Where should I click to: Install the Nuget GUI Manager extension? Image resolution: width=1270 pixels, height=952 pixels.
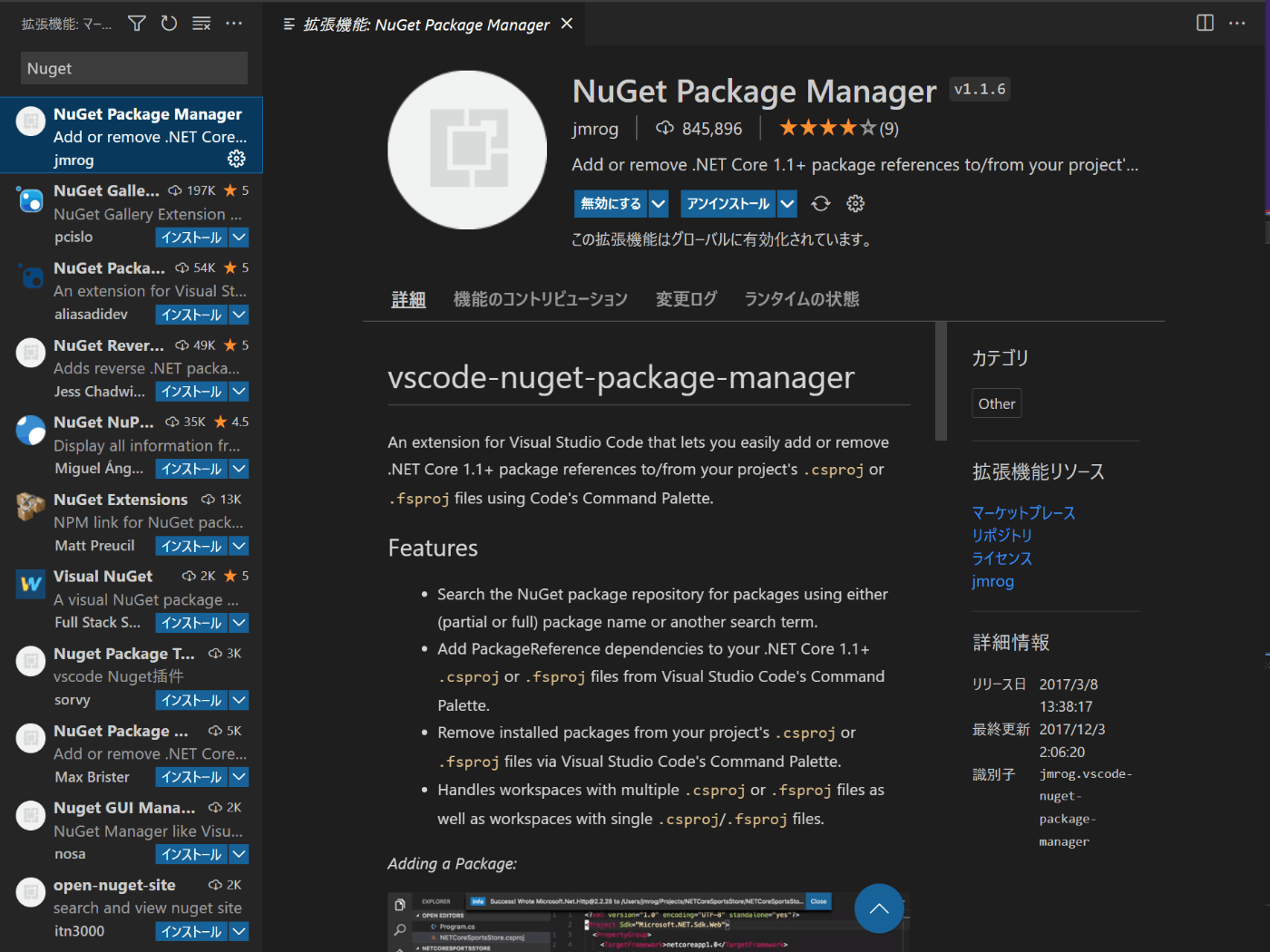tap(191, 854)
